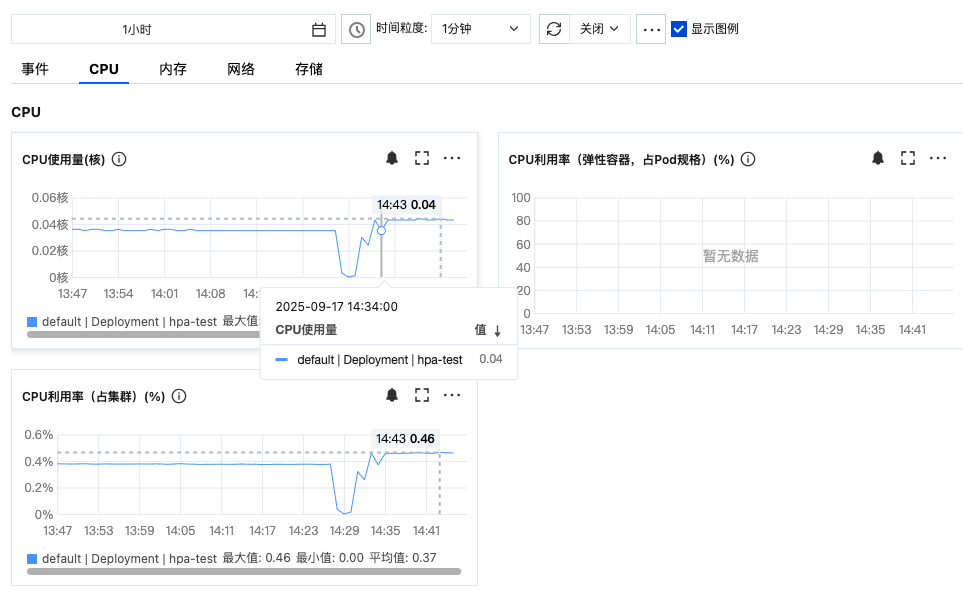Expand CPU使用量(核) chart to fullscreen
Image resolution: width=963 pixels, height=595 pixels.
point(422,158)
